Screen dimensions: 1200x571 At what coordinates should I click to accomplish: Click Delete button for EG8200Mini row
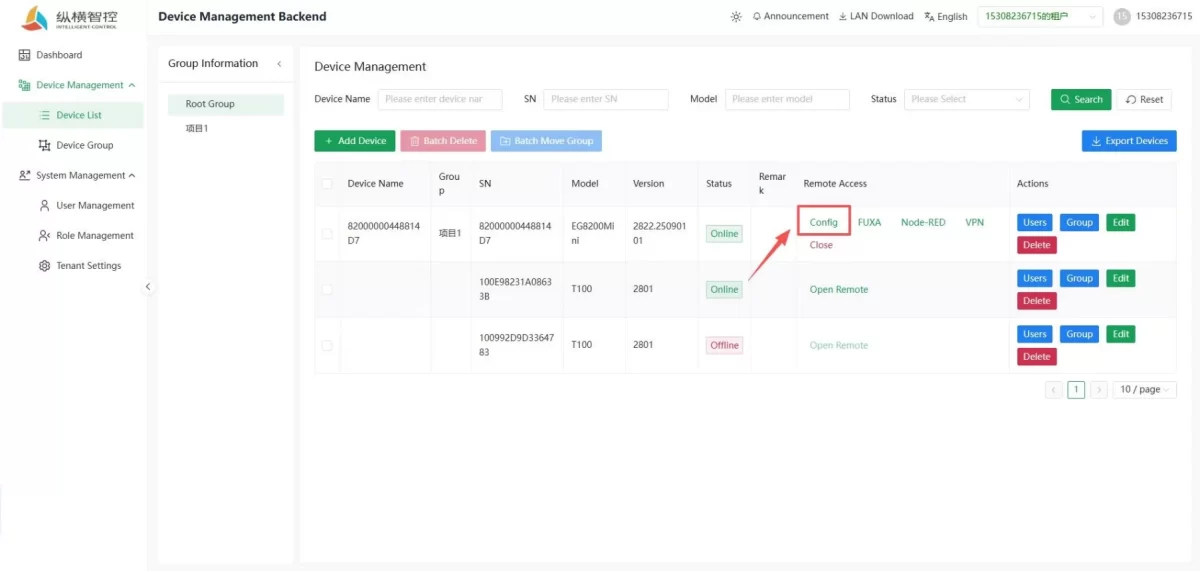[1037, 245]
